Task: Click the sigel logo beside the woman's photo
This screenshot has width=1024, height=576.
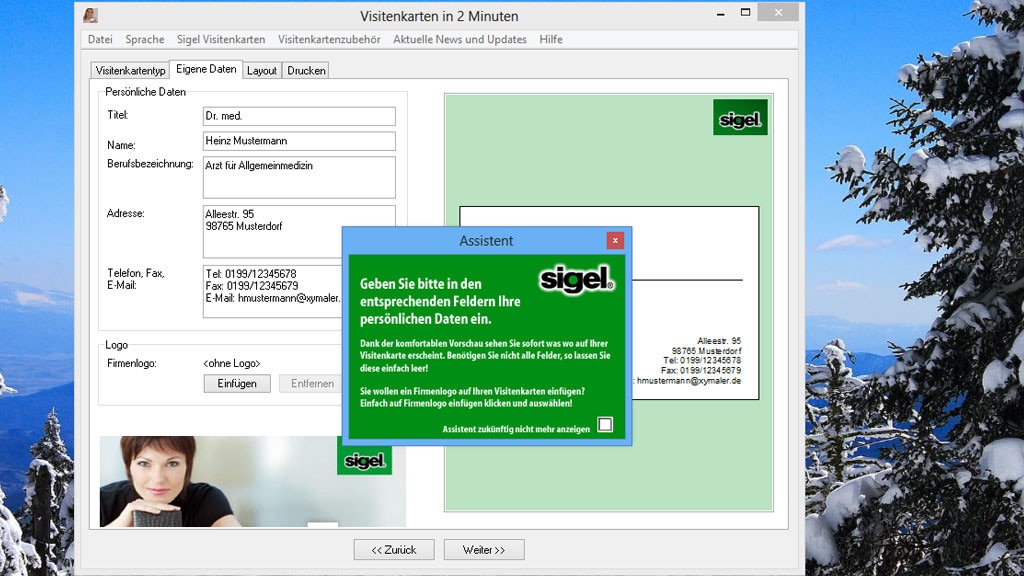Action: click(364, 460)
